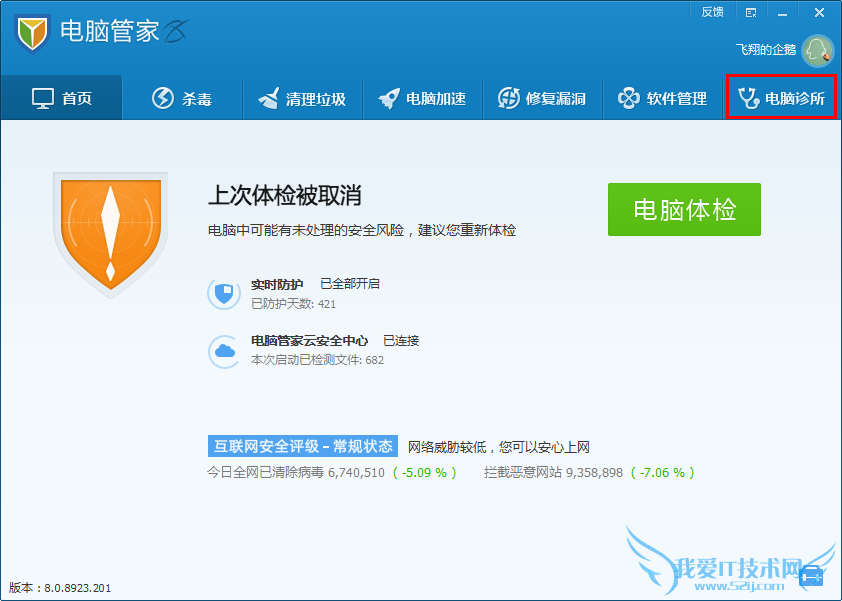
Task: Click the -7.06 % change value
Action: (x=663, y=473)
